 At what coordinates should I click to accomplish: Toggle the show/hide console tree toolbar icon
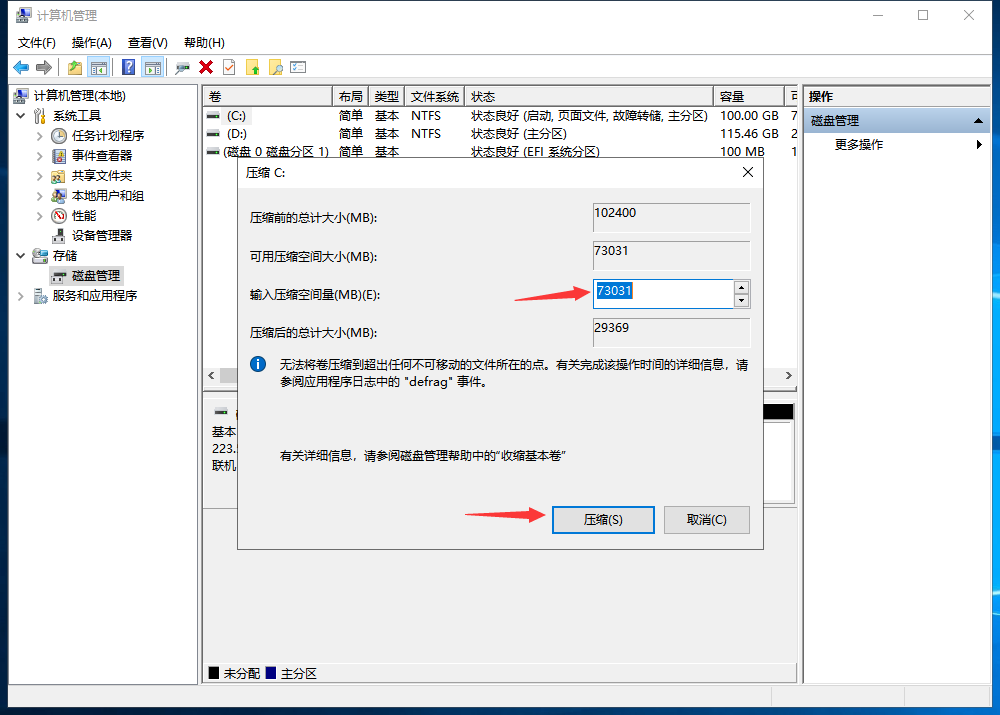[x=100, y=68]
